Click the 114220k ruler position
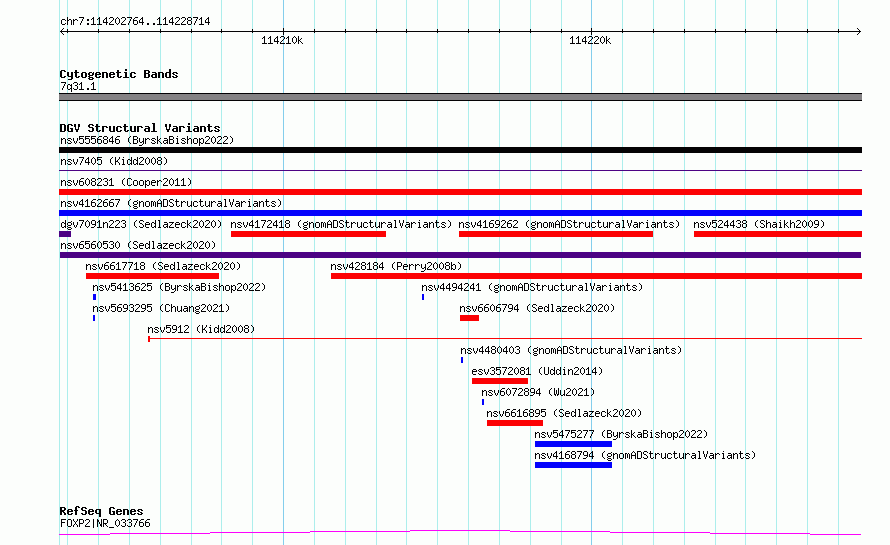890x545 pixels. coord(590,40)
